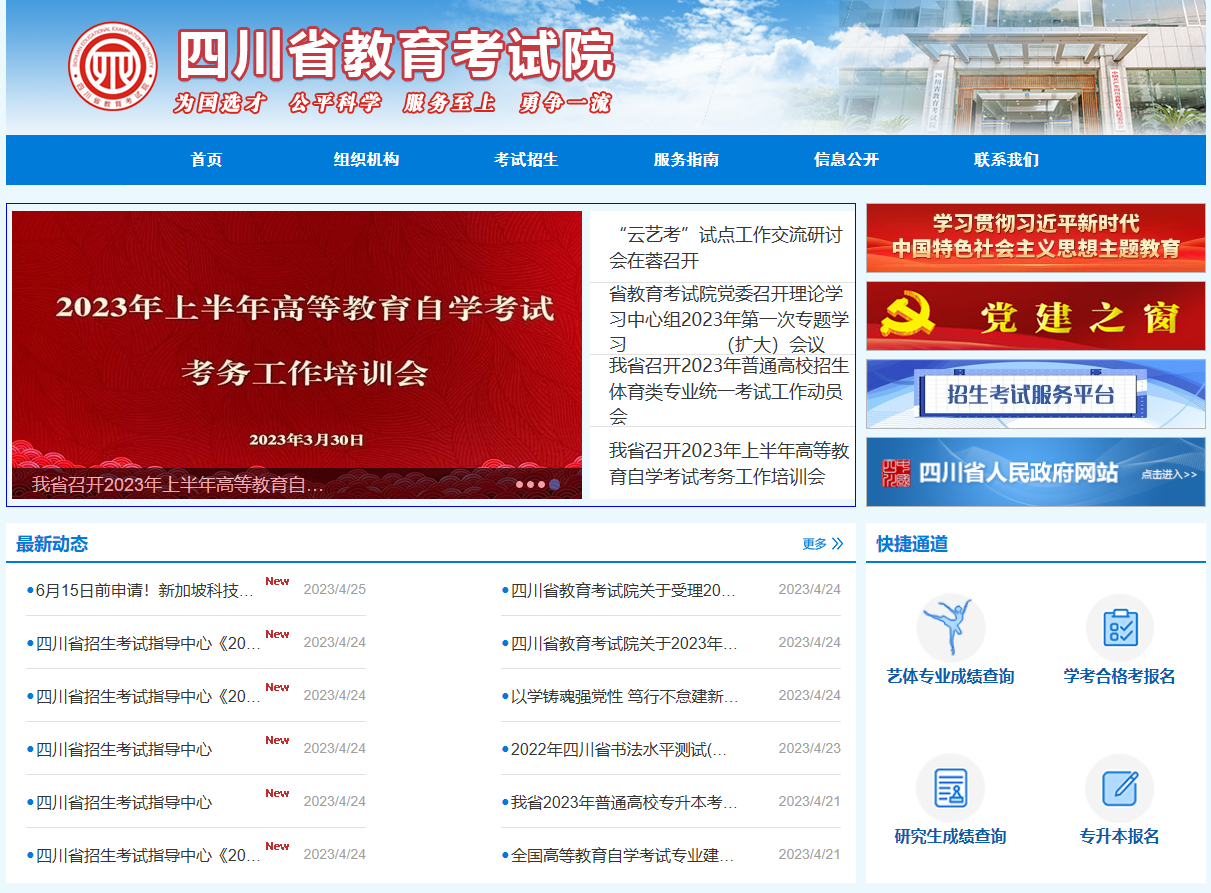This screenshot has width=1211, height=893.
Task: Open the 四川省人民政府网站 banner
Action: coord(1035,472)
